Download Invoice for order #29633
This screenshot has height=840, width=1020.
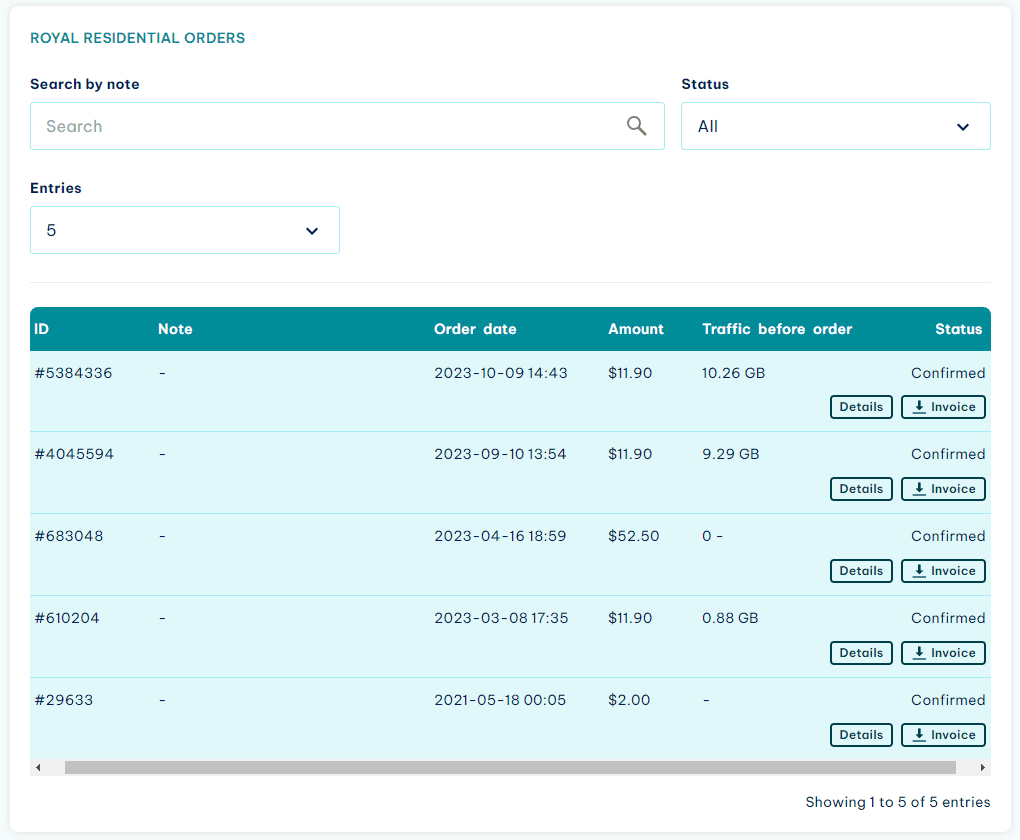[x=943, y=735]
